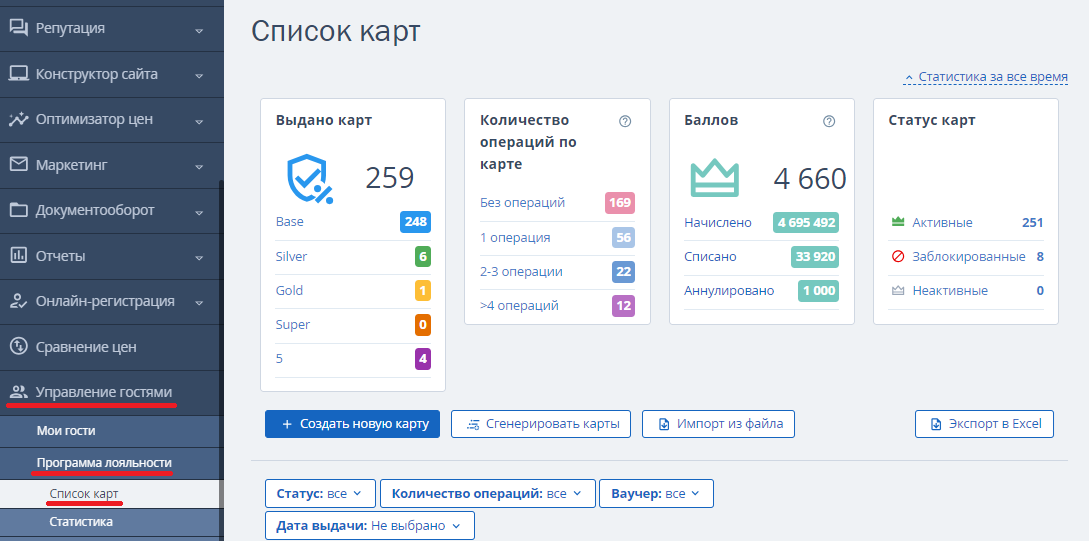This screenshot has height=541, width=1089.
Task: Open help for Количество операций по карте
Action: click(625, 121)
